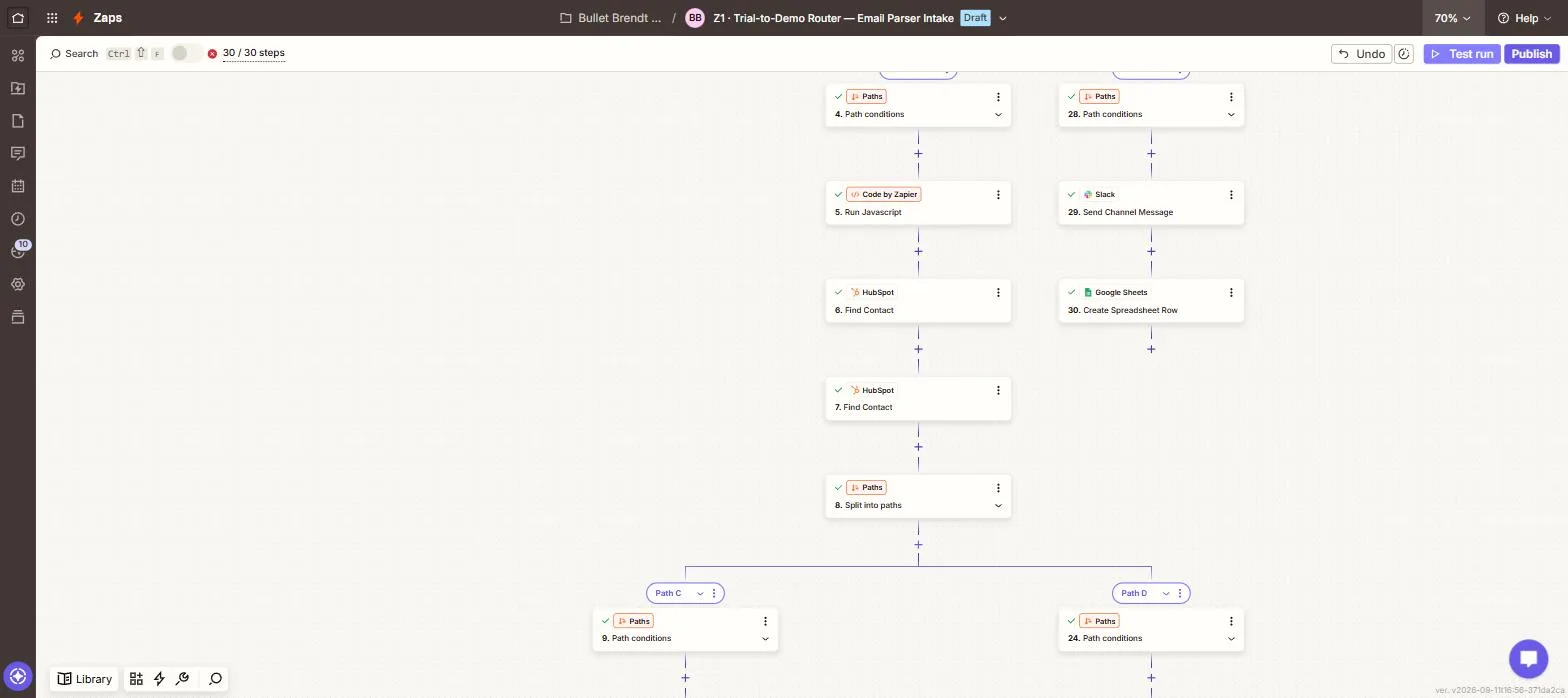Click the magnifier icon in bottom toolbar
Viewport: 1568px width, 698px height.
click(x=215, y=679)
